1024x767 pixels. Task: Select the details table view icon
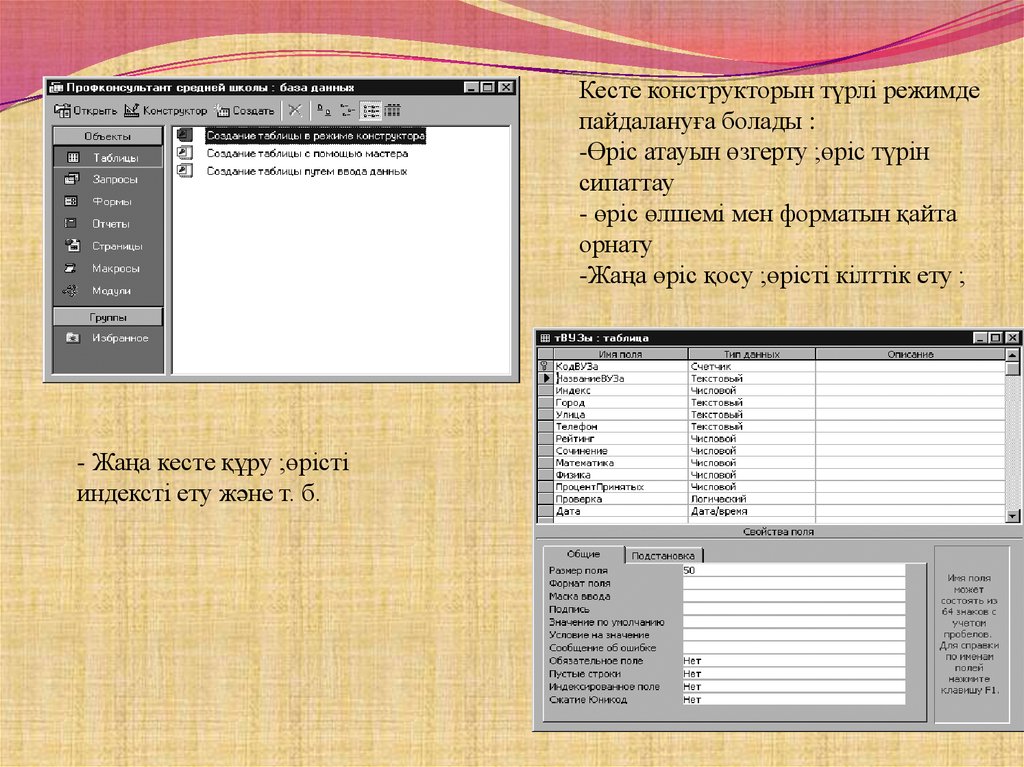pyautogui.click(x=392, y=110)
